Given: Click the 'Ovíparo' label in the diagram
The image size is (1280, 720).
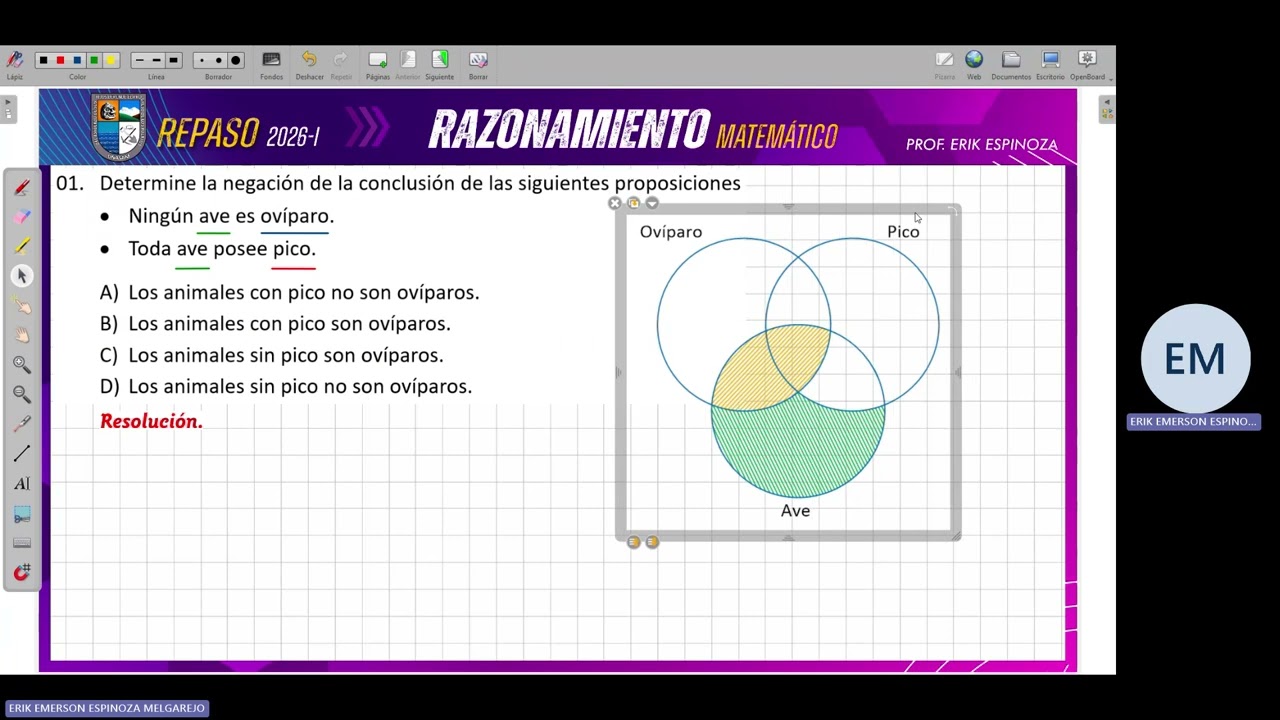Looking at the screenshot, I should pos(671,232).
